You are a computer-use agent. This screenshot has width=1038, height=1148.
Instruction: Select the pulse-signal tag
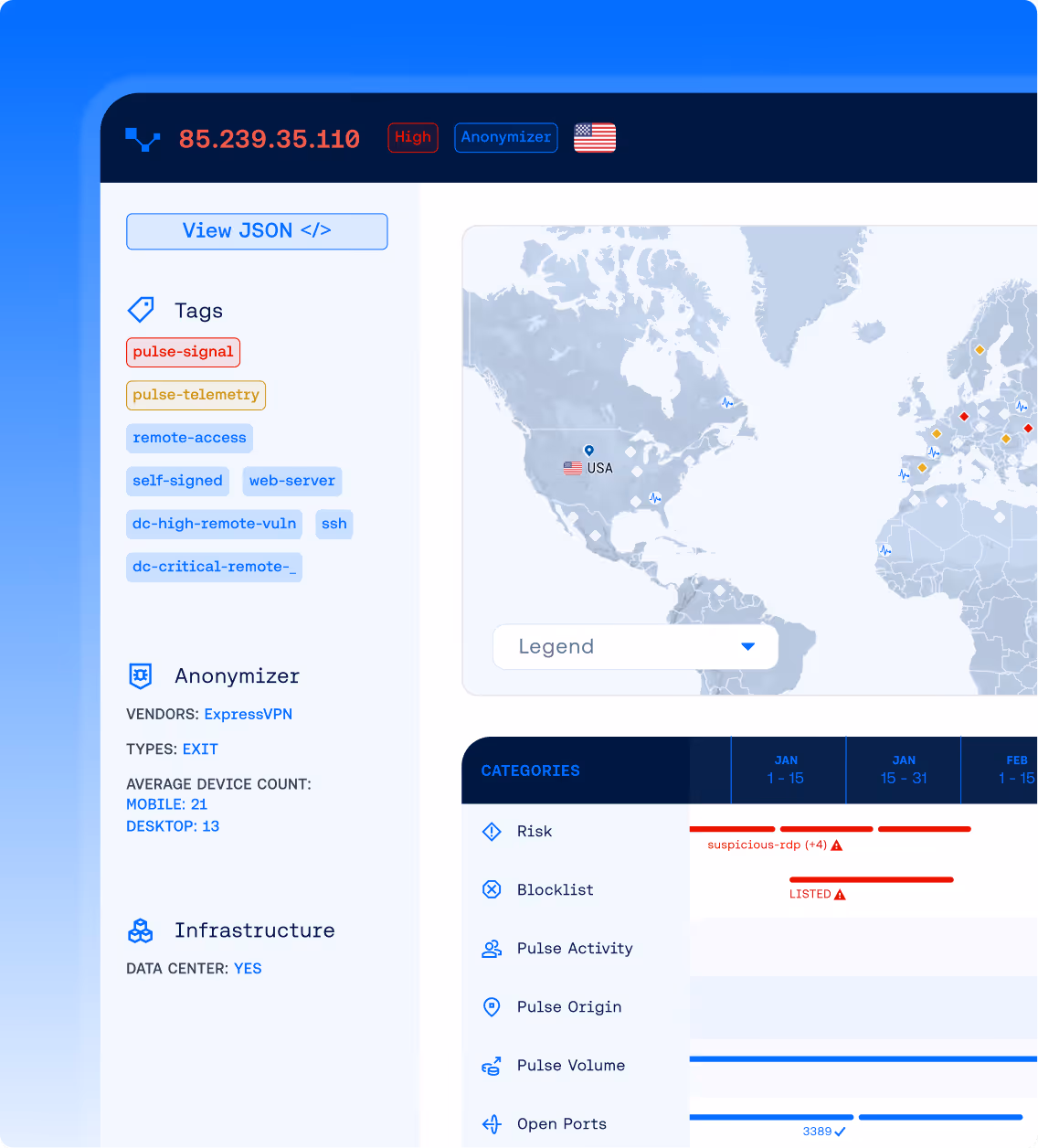(183, 352)
